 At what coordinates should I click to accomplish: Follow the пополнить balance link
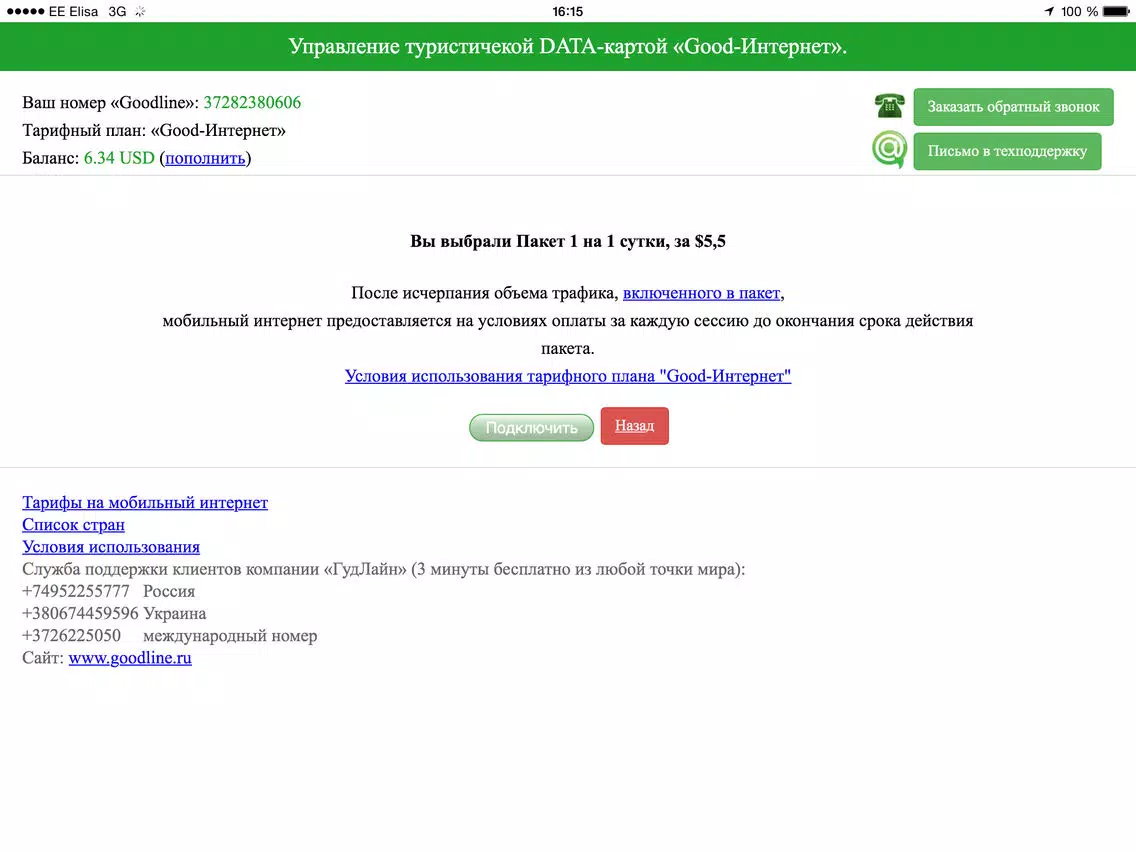(205, 158)
